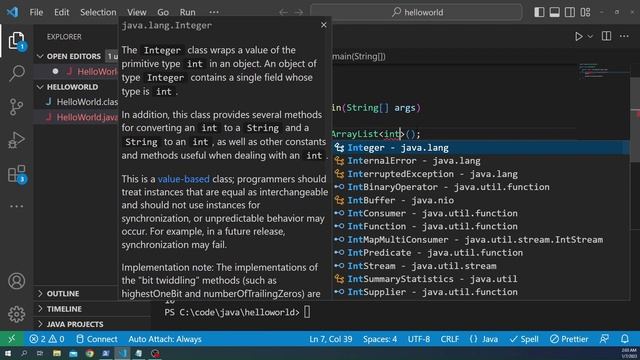Toggle the primary side bar layout icon
This screenshot has height=360, width=640.
tap(539, 12)
